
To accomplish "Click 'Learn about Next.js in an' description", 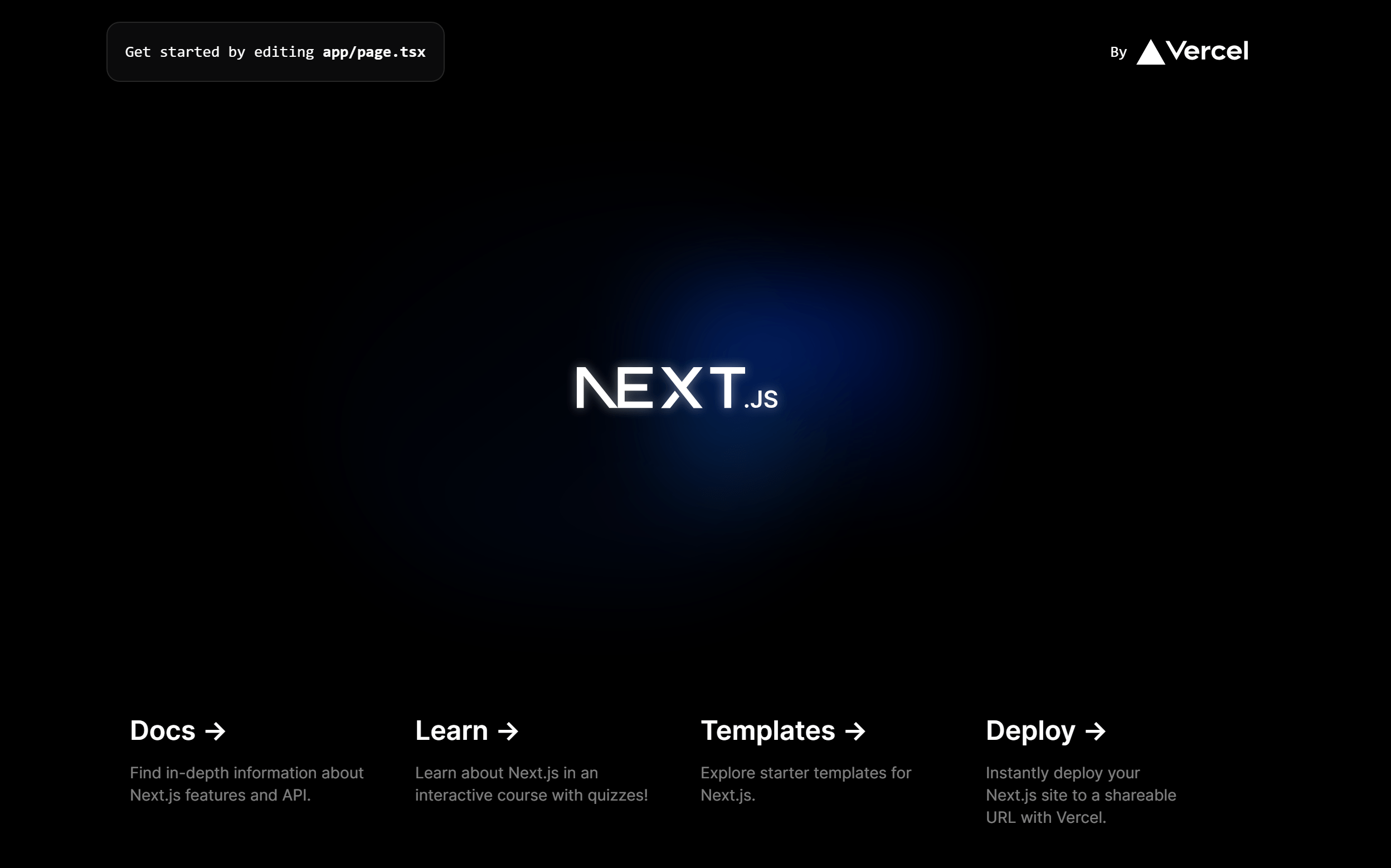I will tap(507, 773).
